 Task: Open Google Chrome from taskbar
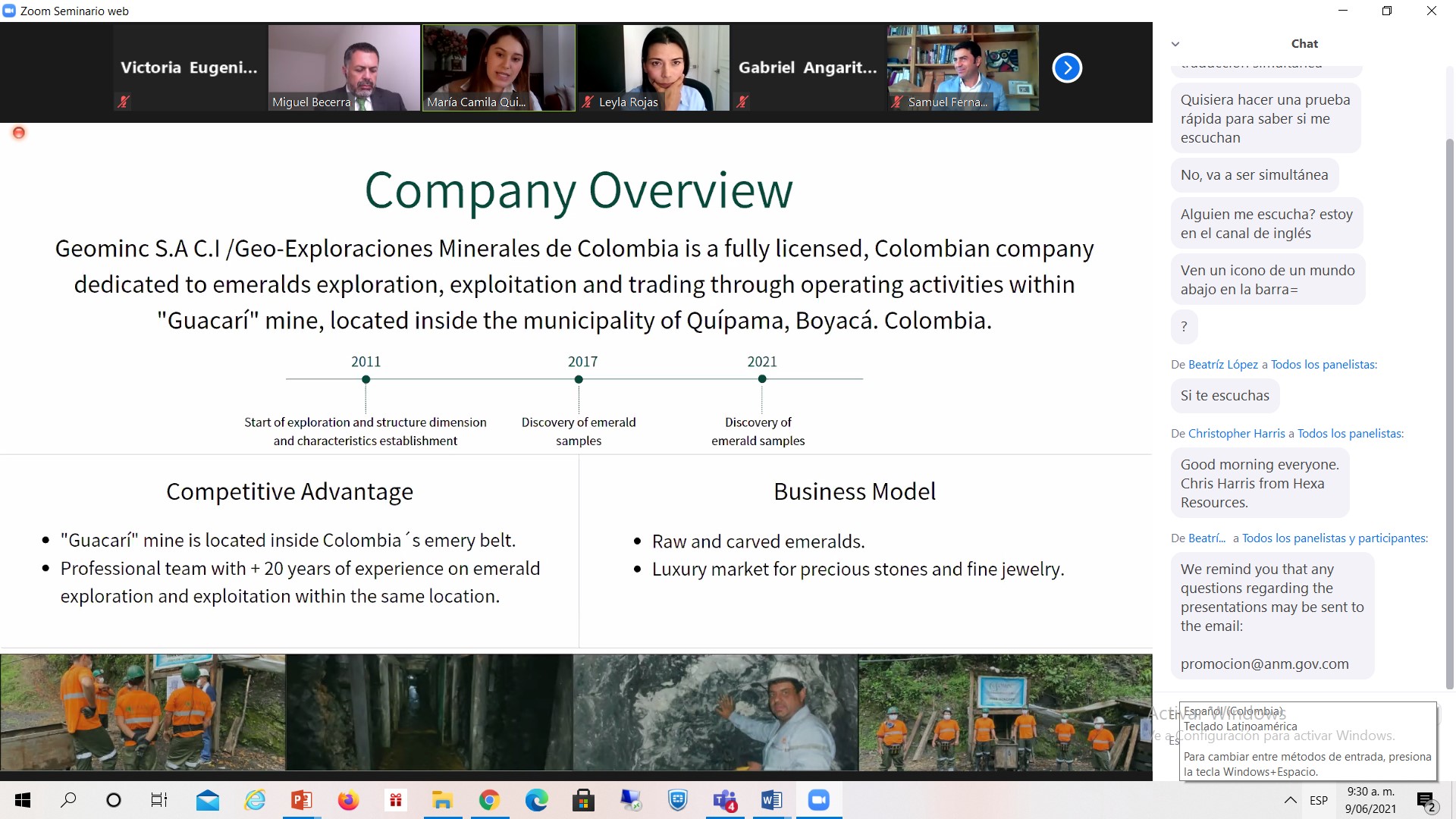(x=490, y=800)
